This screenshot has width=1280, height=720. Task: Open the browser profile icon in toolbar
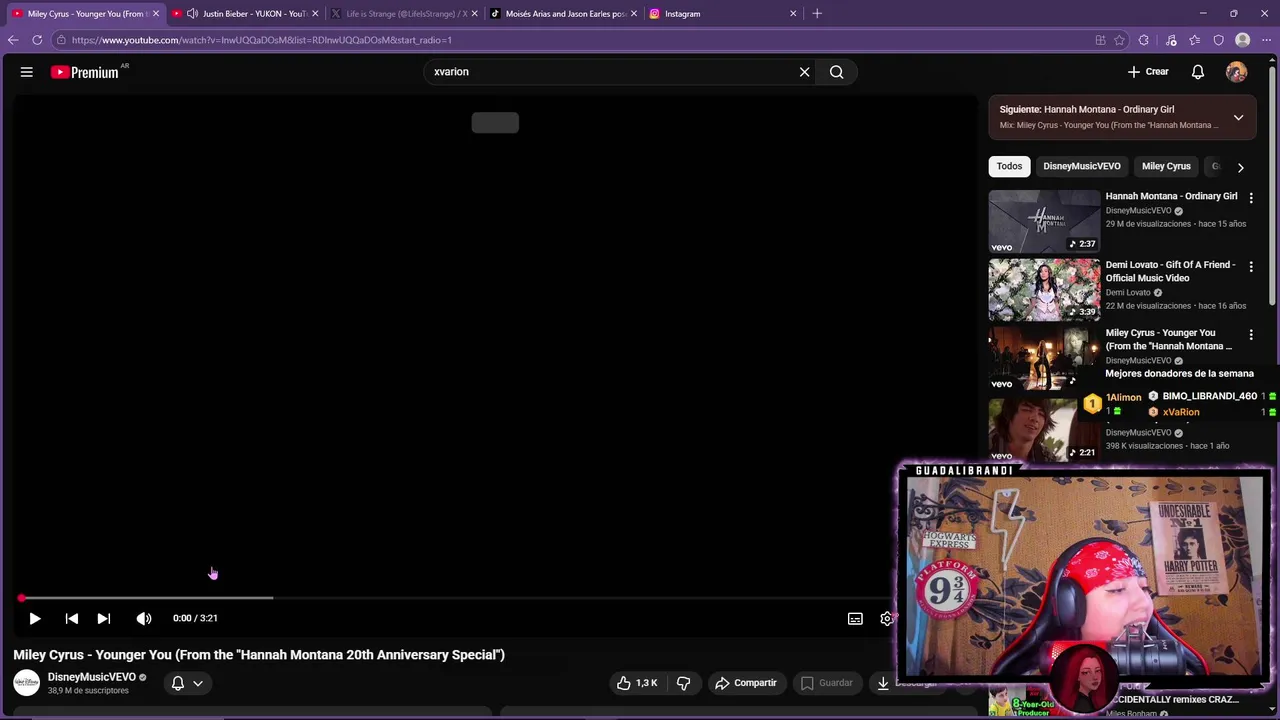pos(1242,40)
